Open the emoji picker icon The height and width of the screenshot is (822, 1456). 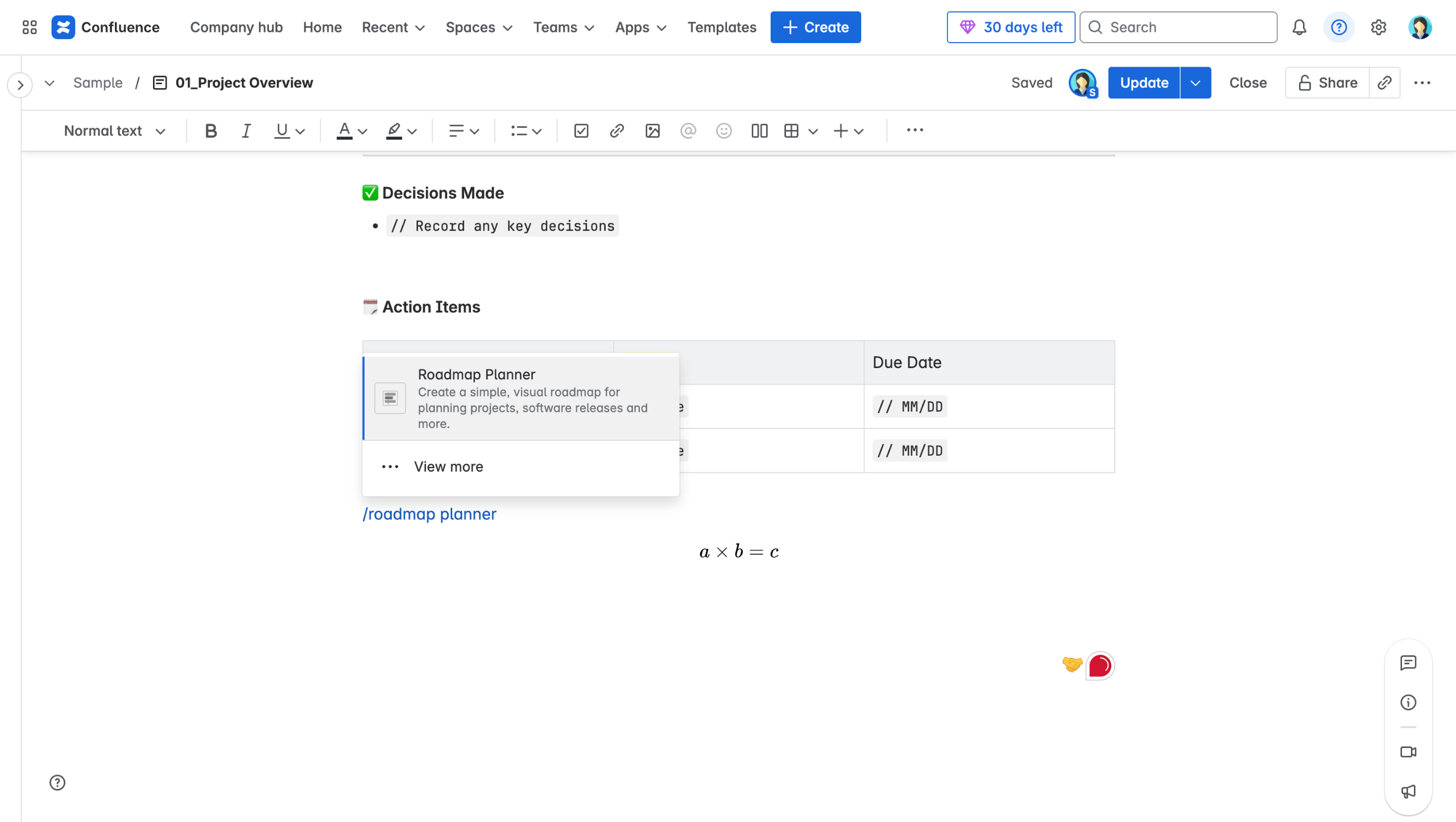click(x=723, y=131)
